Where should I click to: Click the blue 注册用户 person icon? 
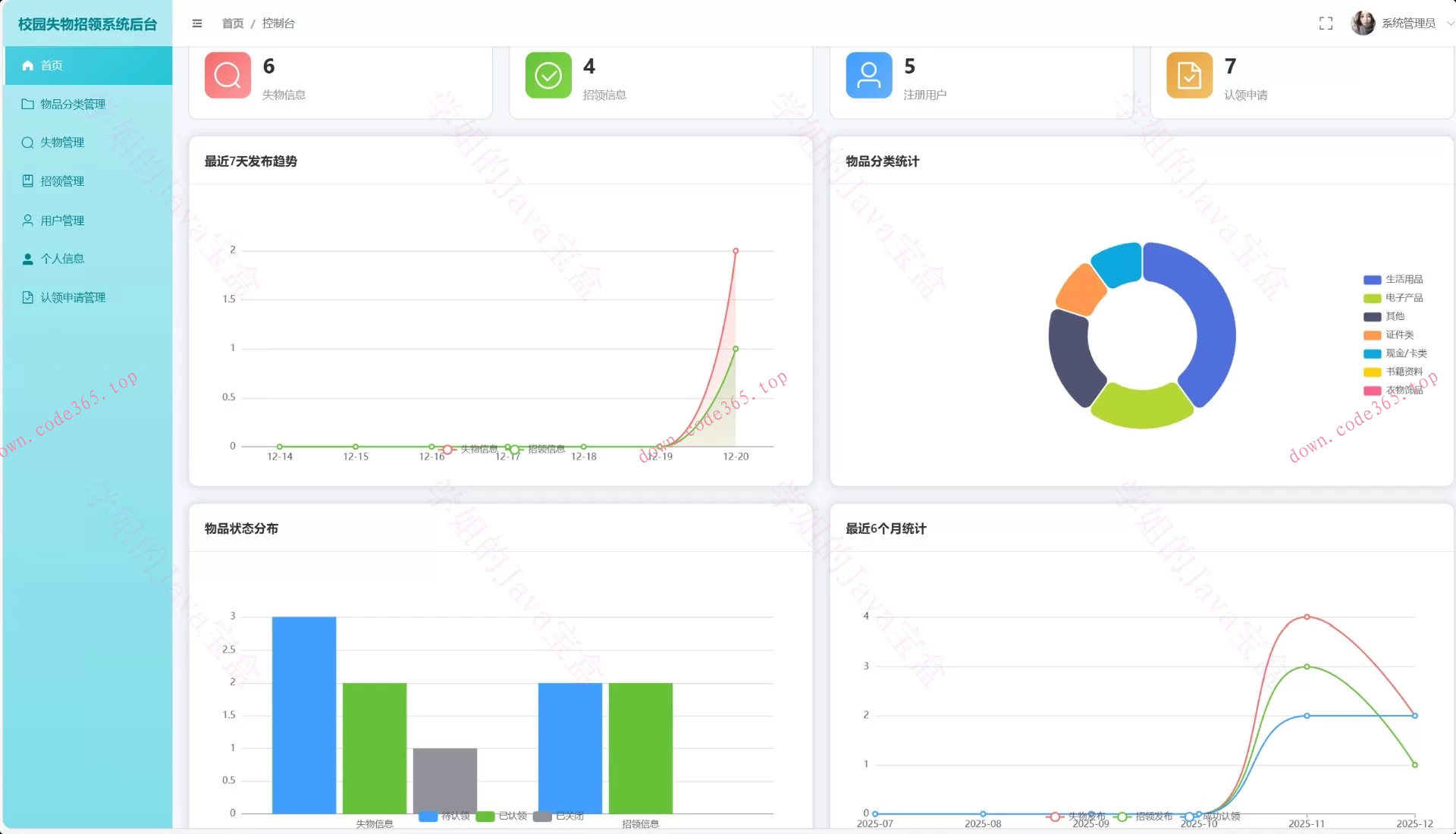869,75
